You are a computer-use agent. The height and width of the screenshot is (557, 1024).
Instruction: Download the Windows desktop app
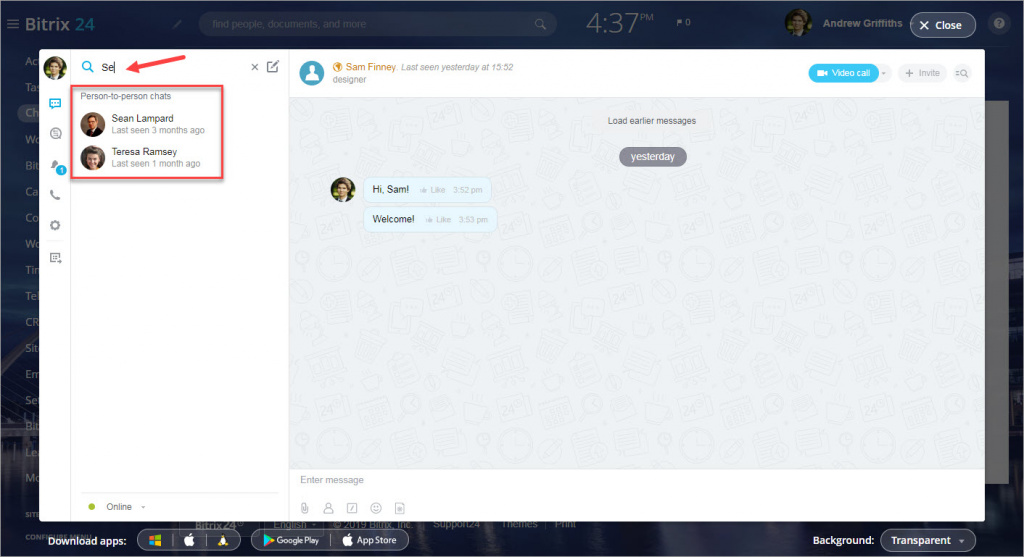[x=155, y=540]
